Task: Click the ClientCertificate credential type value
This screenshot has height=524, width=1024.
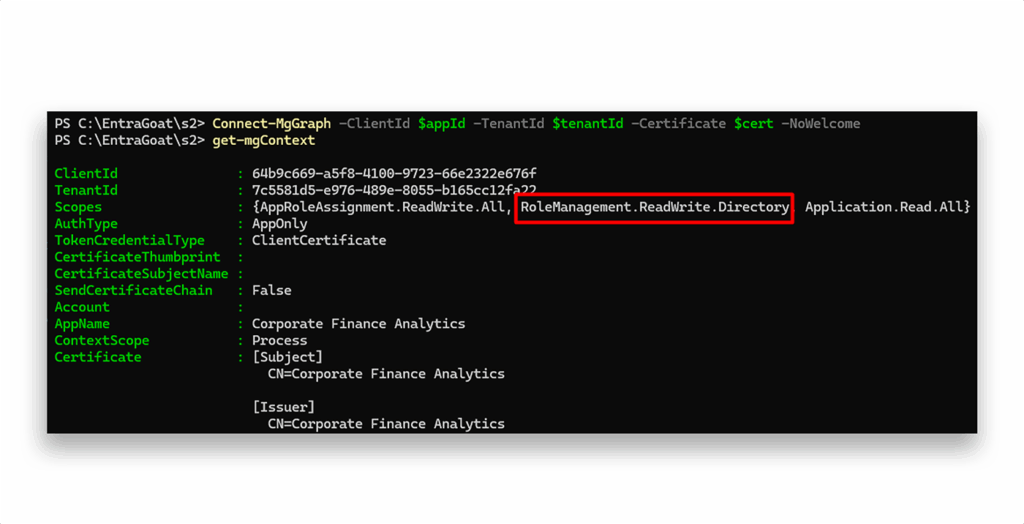Action: [x=319, y=240]
